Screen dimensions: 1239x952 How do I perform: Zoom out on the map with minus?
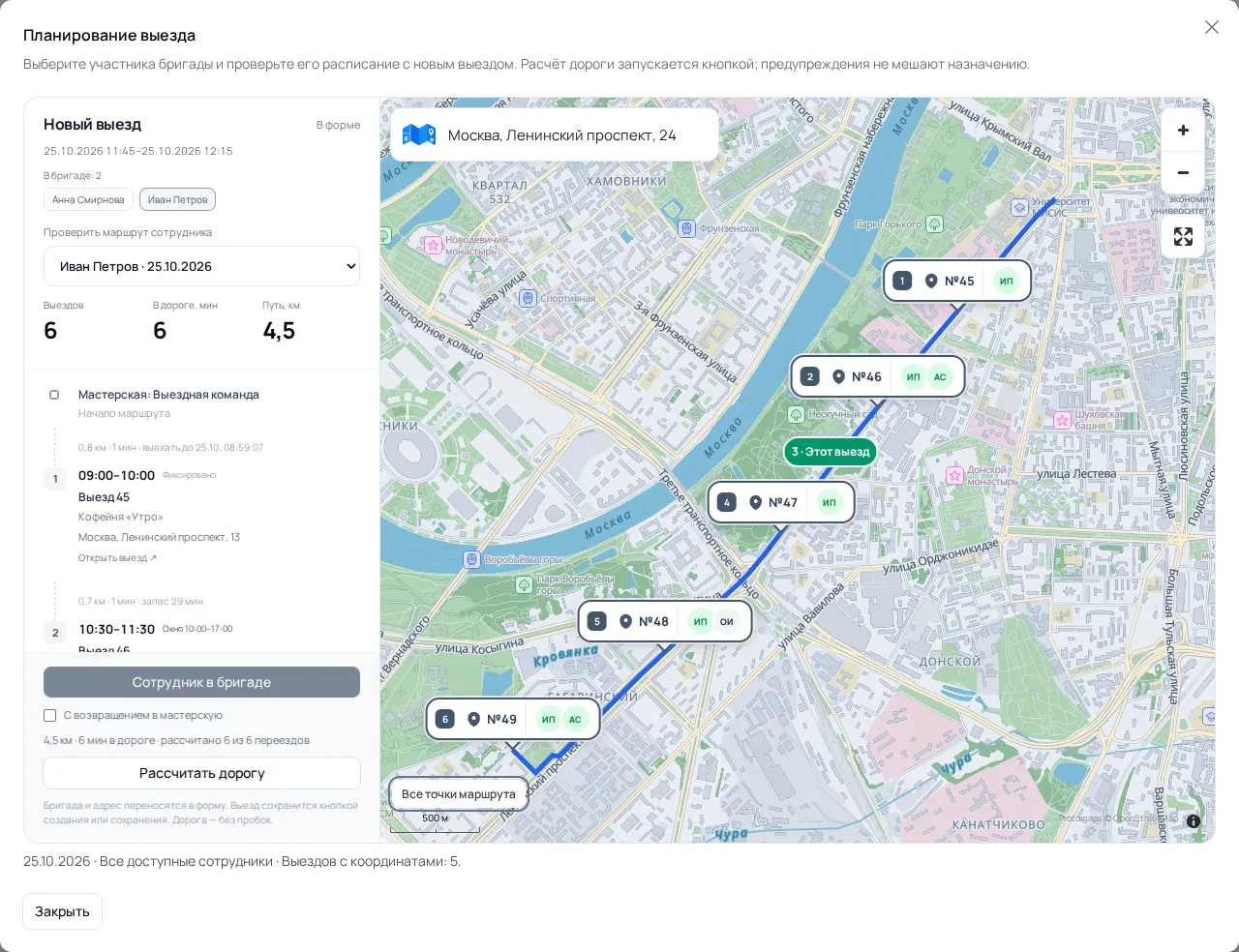tap(1183, 172)
